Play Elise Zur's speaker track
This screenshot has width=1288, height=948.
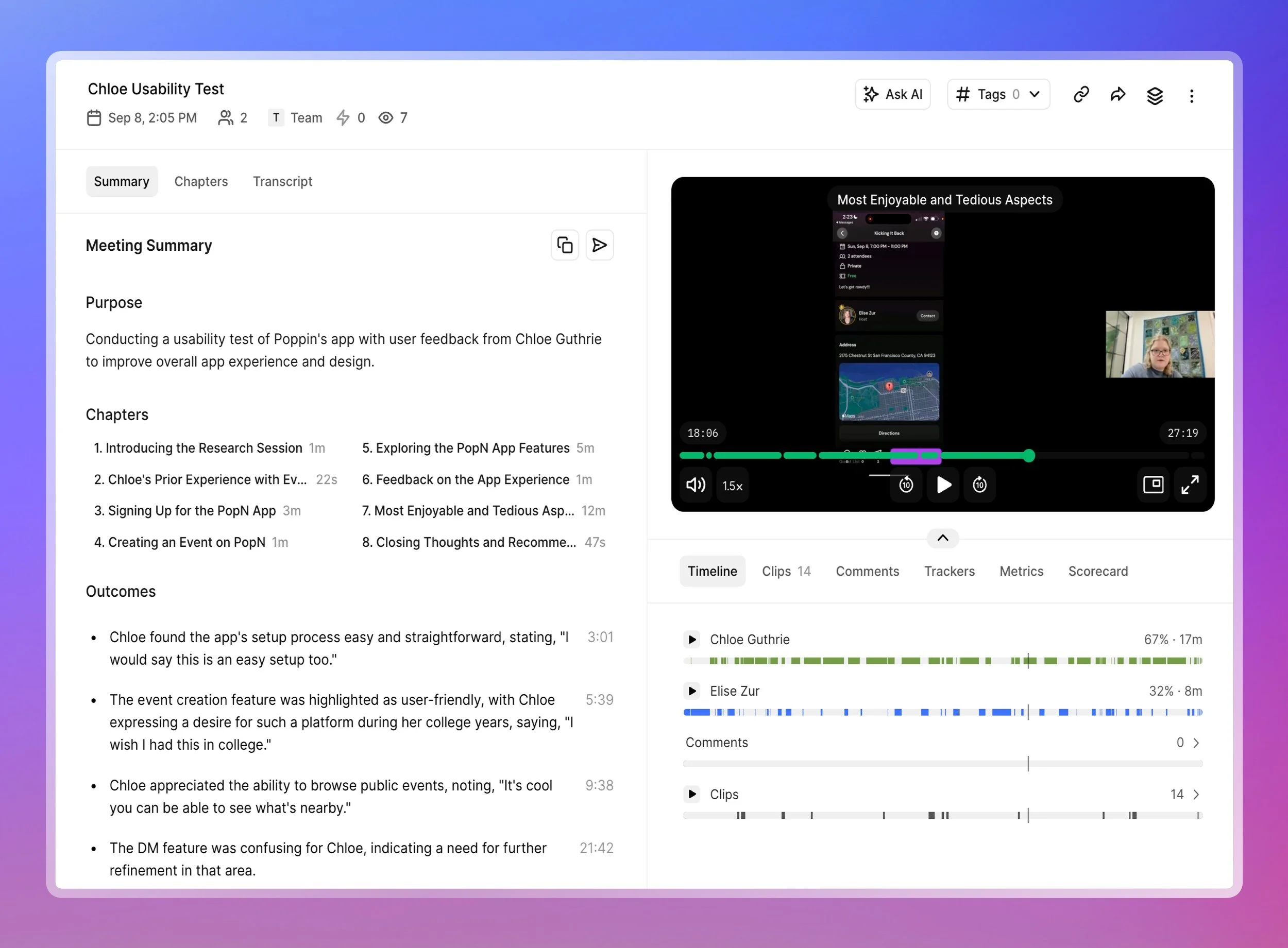pyautogui.click(x=691, y=691)
